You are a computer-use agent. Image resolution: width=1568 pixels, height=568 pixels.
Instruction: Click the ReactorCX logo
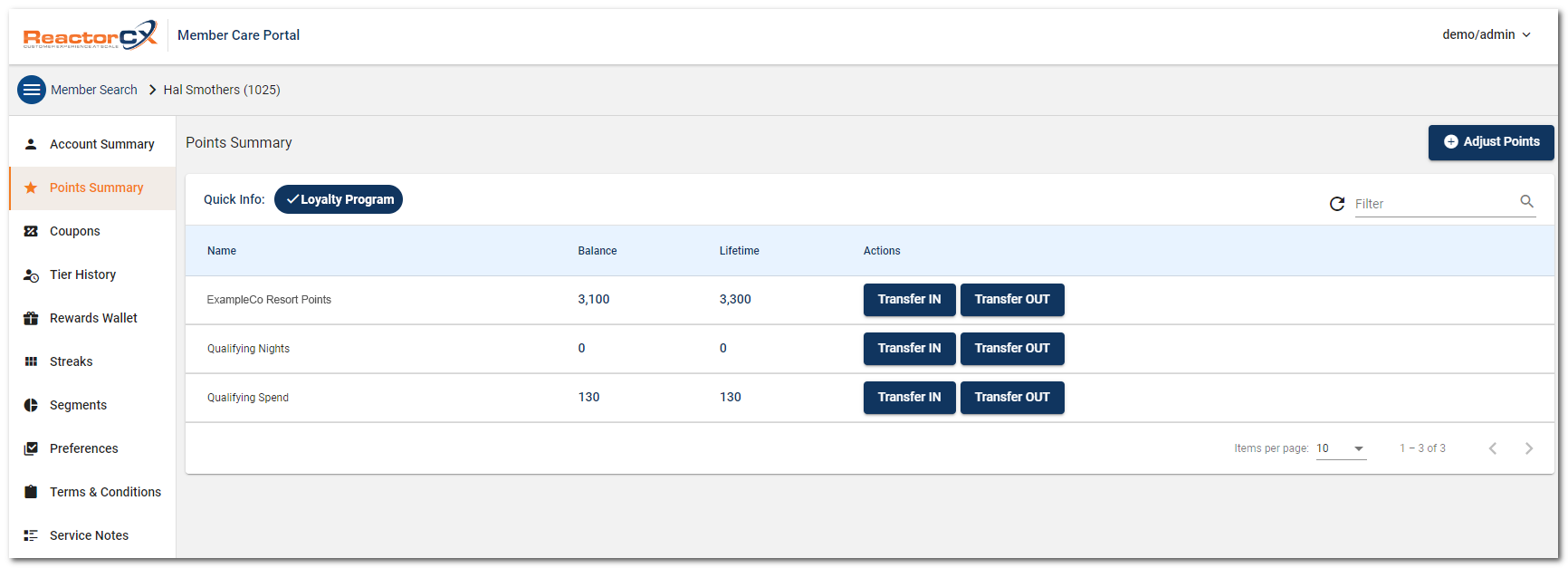(90, 35)
